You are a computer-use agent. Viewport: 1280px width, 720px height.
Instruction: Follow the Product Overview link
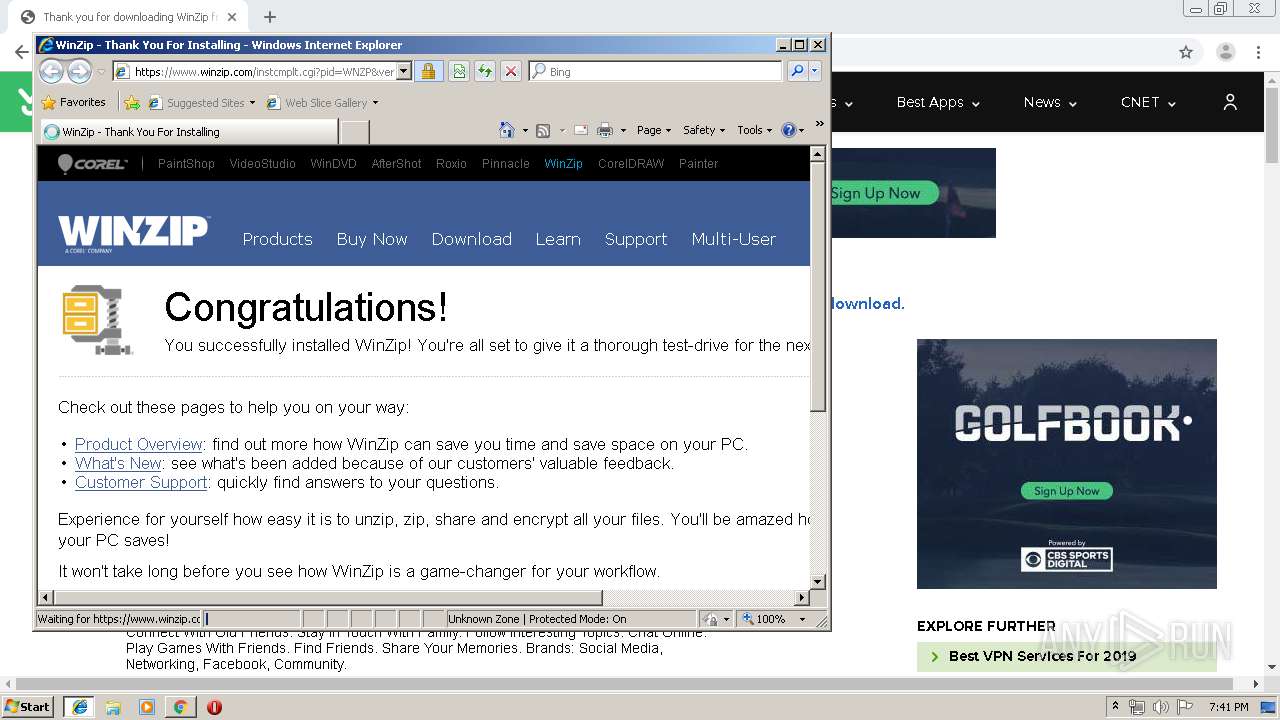tap(139, 444)
